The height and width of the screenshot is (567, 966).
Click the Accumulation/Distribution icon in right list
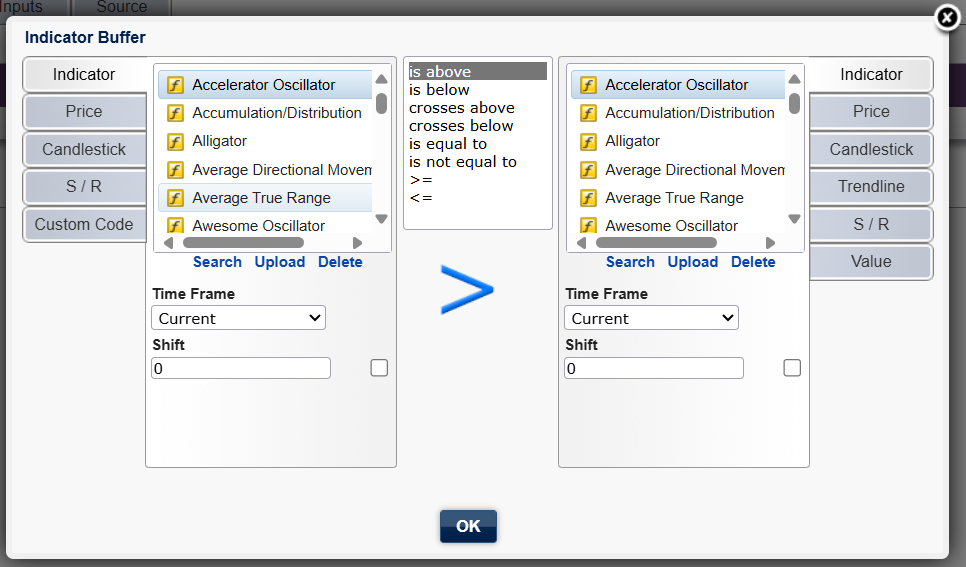[x=588, y=113]
